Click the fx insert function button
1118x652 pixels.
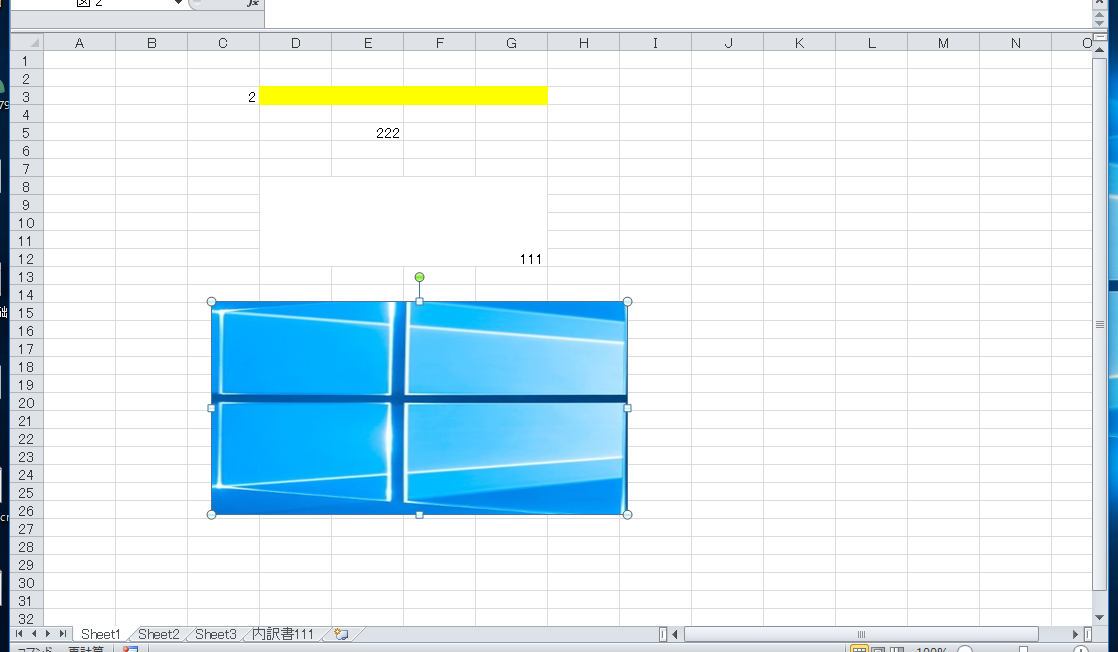click(252, 3)
